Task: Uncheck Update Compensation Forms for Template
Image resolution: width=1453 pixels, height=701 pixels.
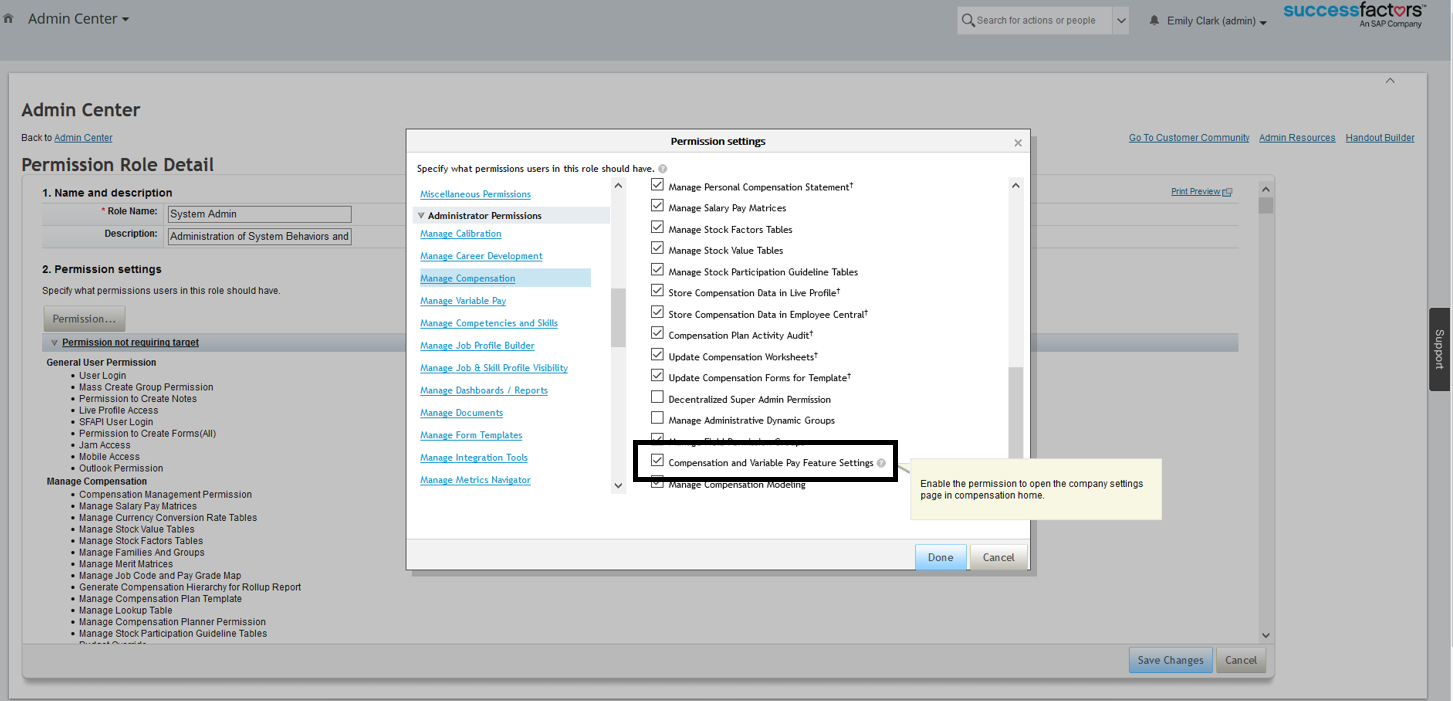Action: pos(657,376)
